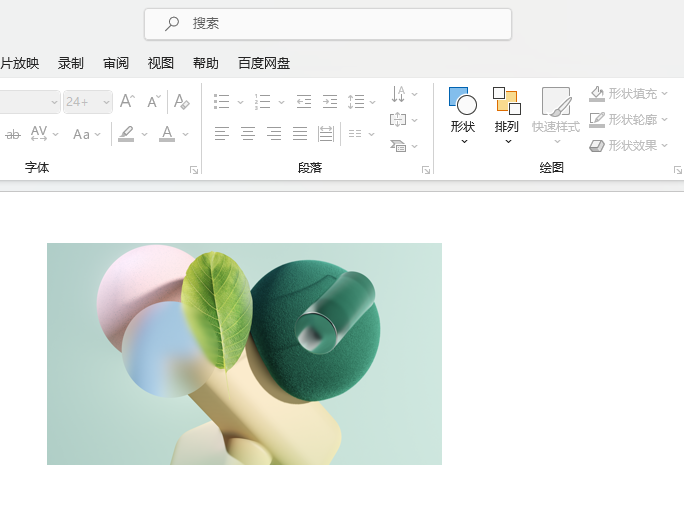Click the Decrease Font Size icon
This screenshot has height=511, width=684.
pos(154,101)
